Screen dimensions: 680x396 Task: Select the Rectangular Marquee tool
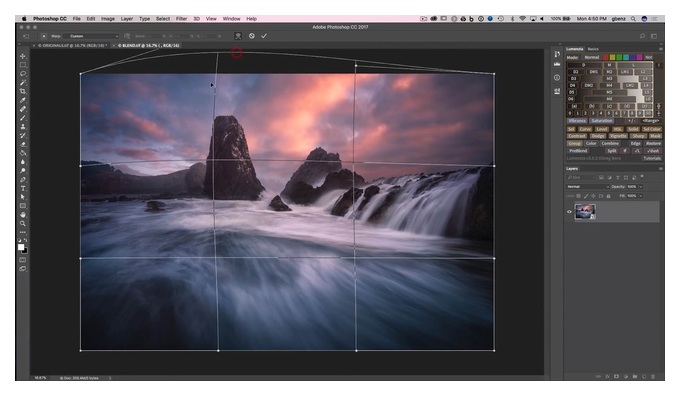point(23,65)
